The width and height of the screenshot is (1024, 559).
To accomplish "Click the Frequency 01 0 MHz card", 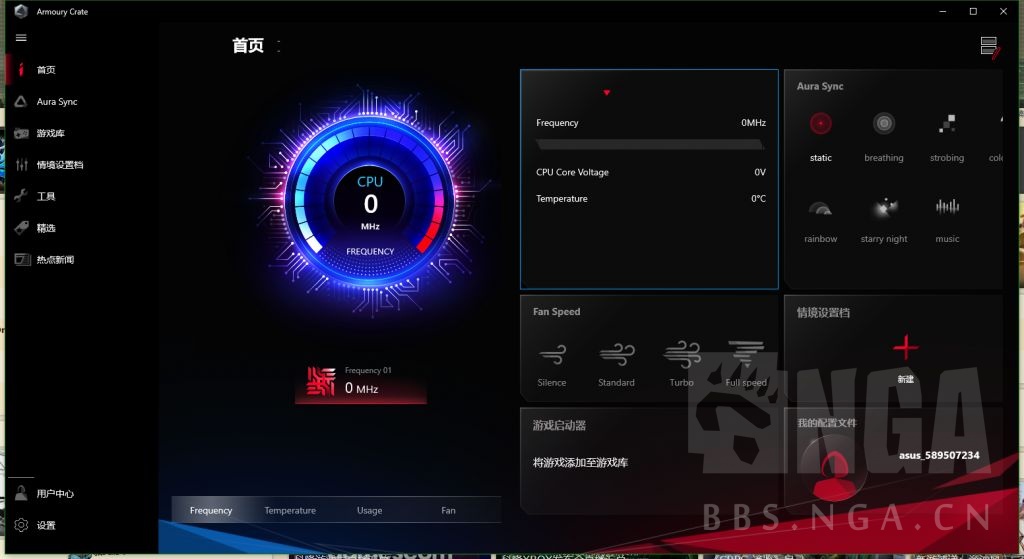I will pyautogui.click(x=360, y=382).
